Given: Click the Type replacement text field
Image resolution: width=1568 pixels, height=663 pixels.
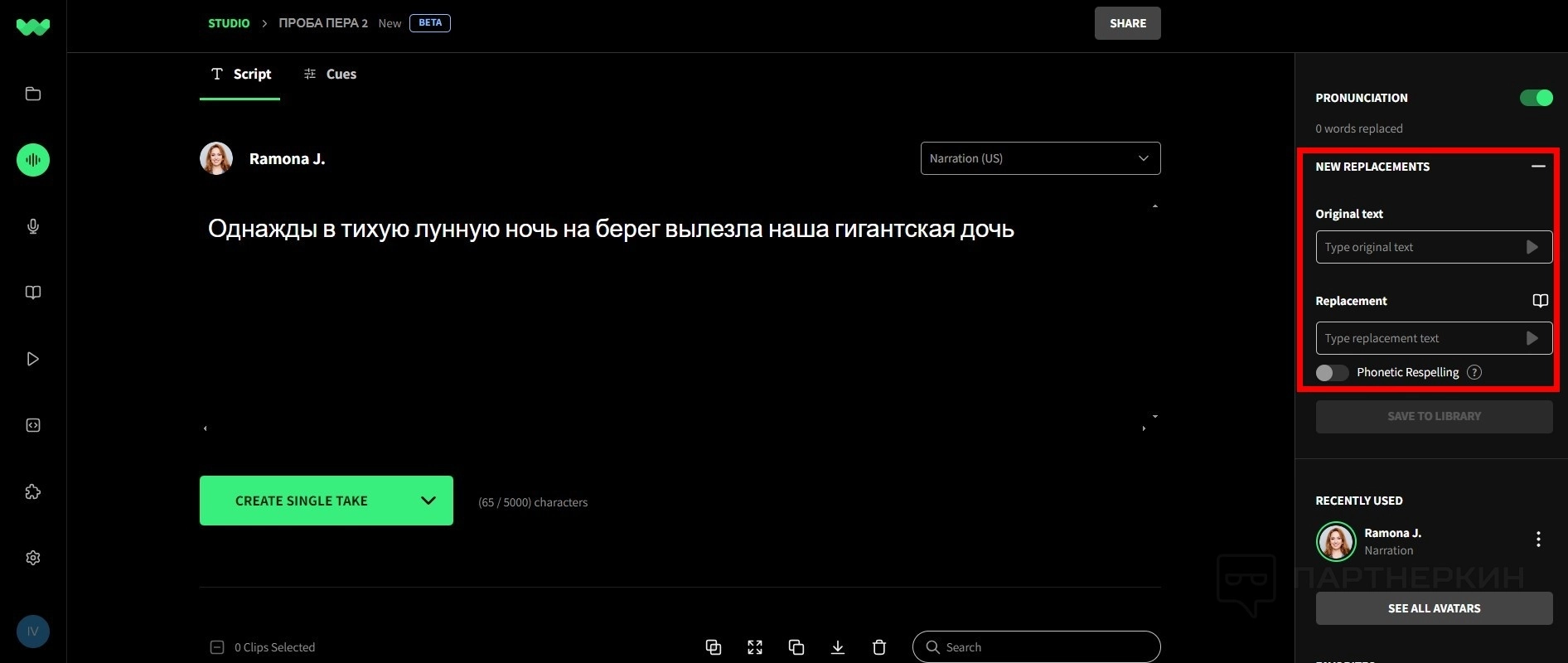Looking at the screenshot, I should [x=1419, y=338].
